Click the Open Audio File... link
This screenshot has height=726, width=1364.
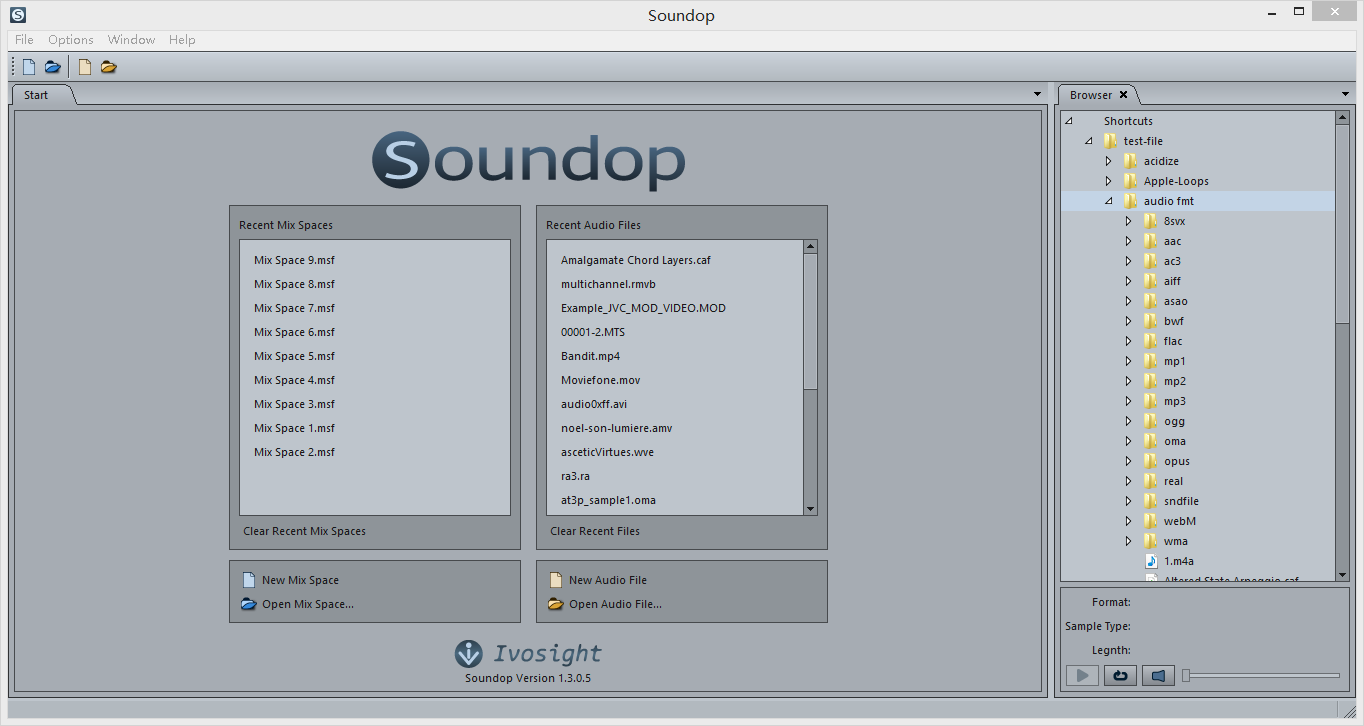coord(615,604)
